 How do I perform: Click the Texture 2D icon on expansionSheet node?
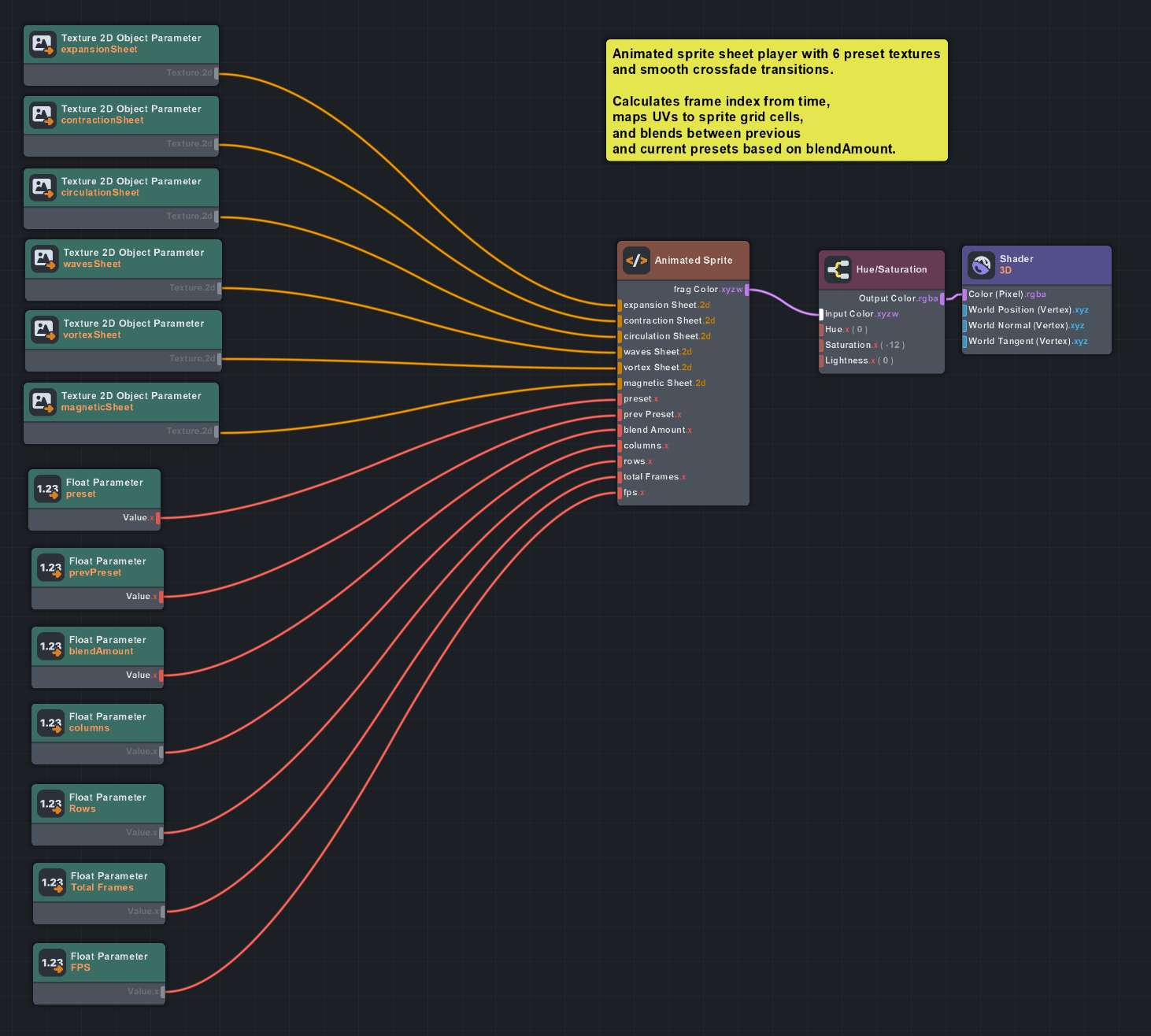click(43, 43)
